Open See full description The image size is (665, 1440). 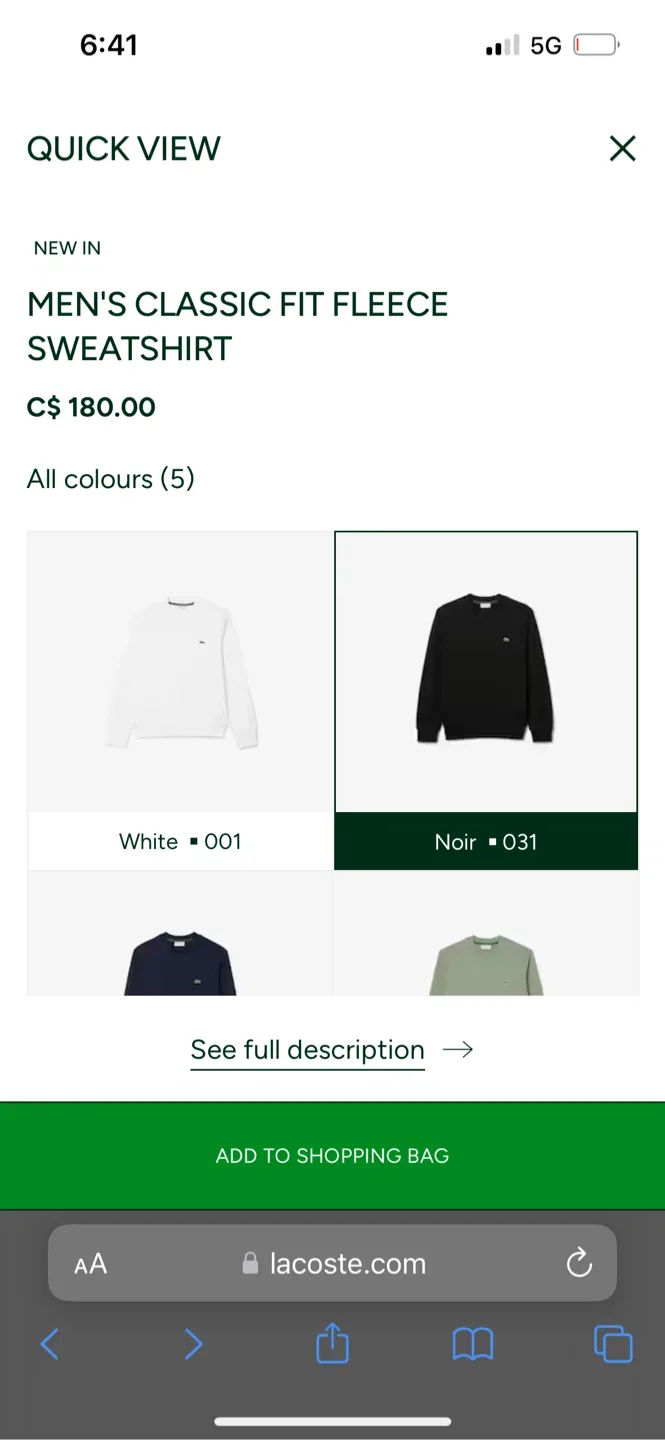(307, 1049)
